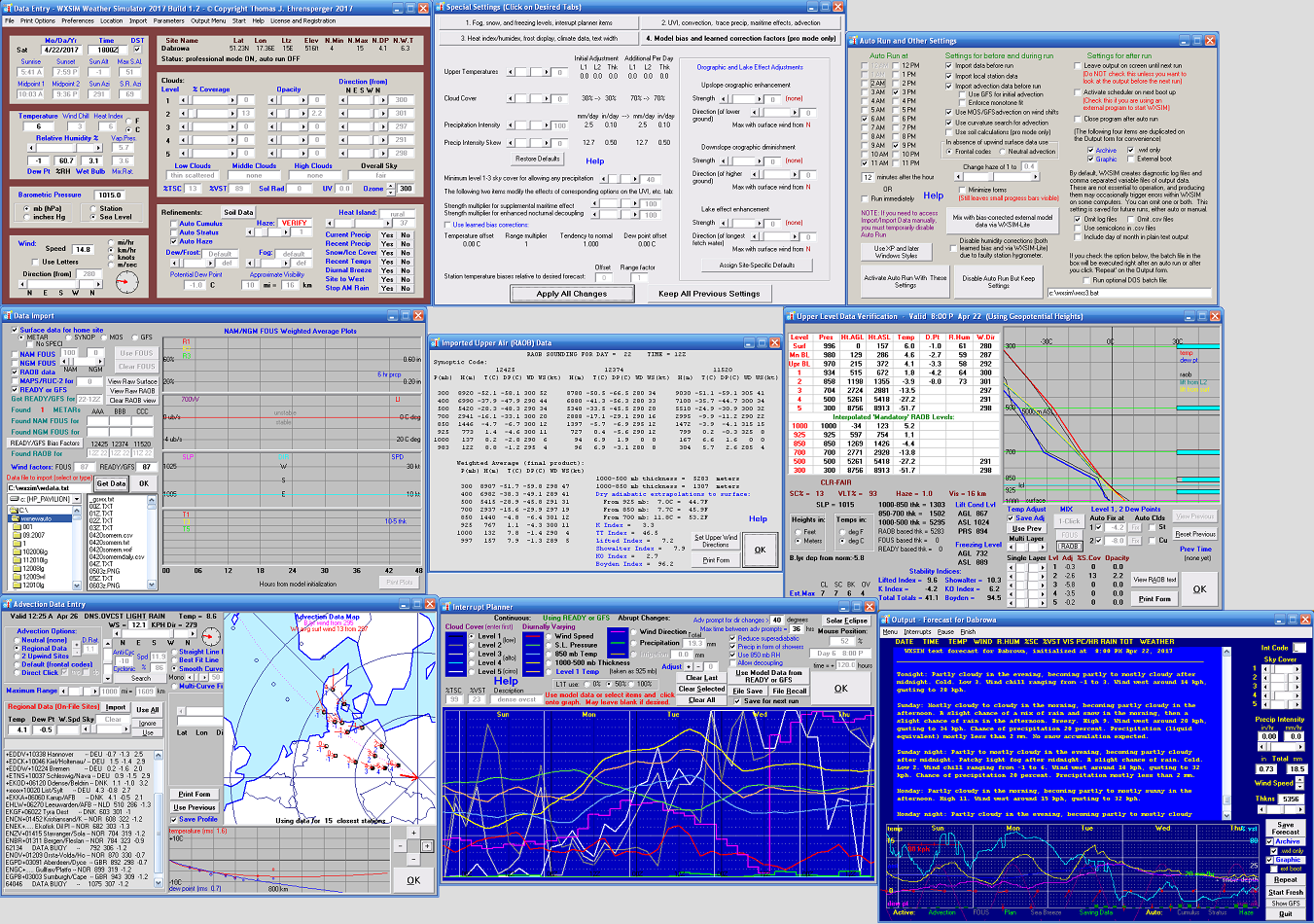
Task: Click View Raw RAOB in Data Import
Action: (132, 391)
